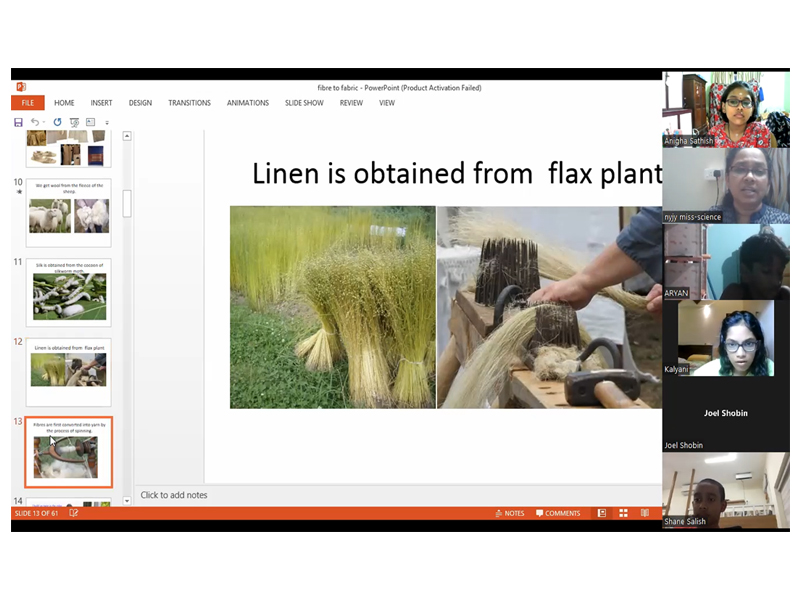This screenshot has width=800, height=600.
Task: Click the spell check icon in status bar
Action: tap(74, 513)
